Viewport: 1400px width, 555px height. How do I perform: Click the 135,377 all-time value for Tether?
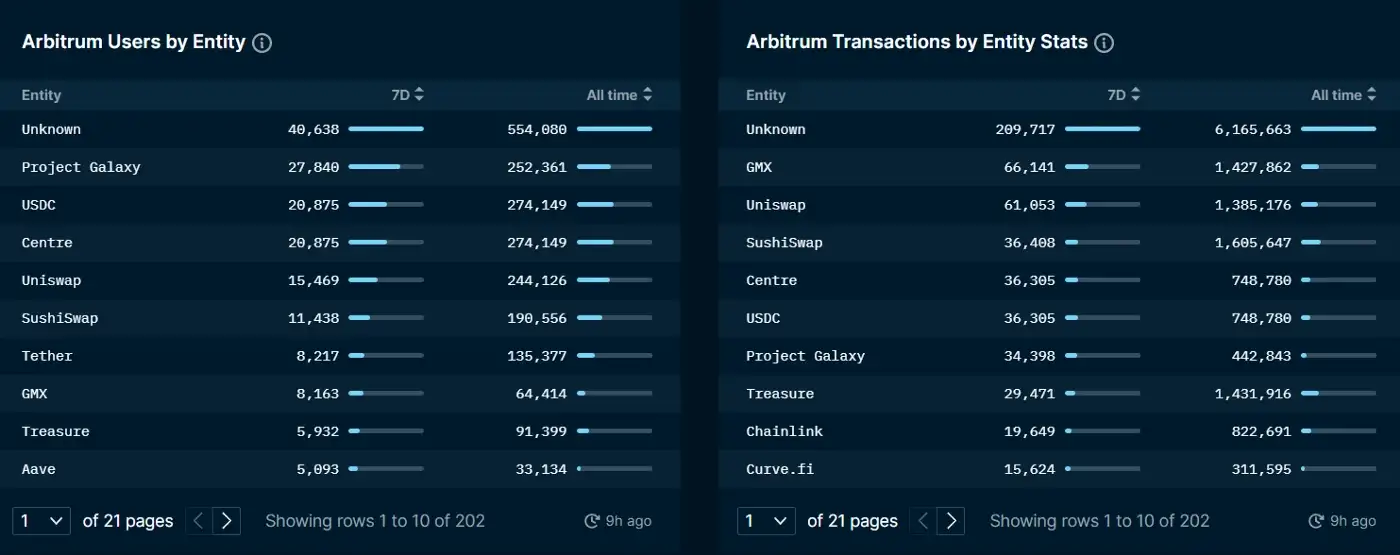[537, 356]
